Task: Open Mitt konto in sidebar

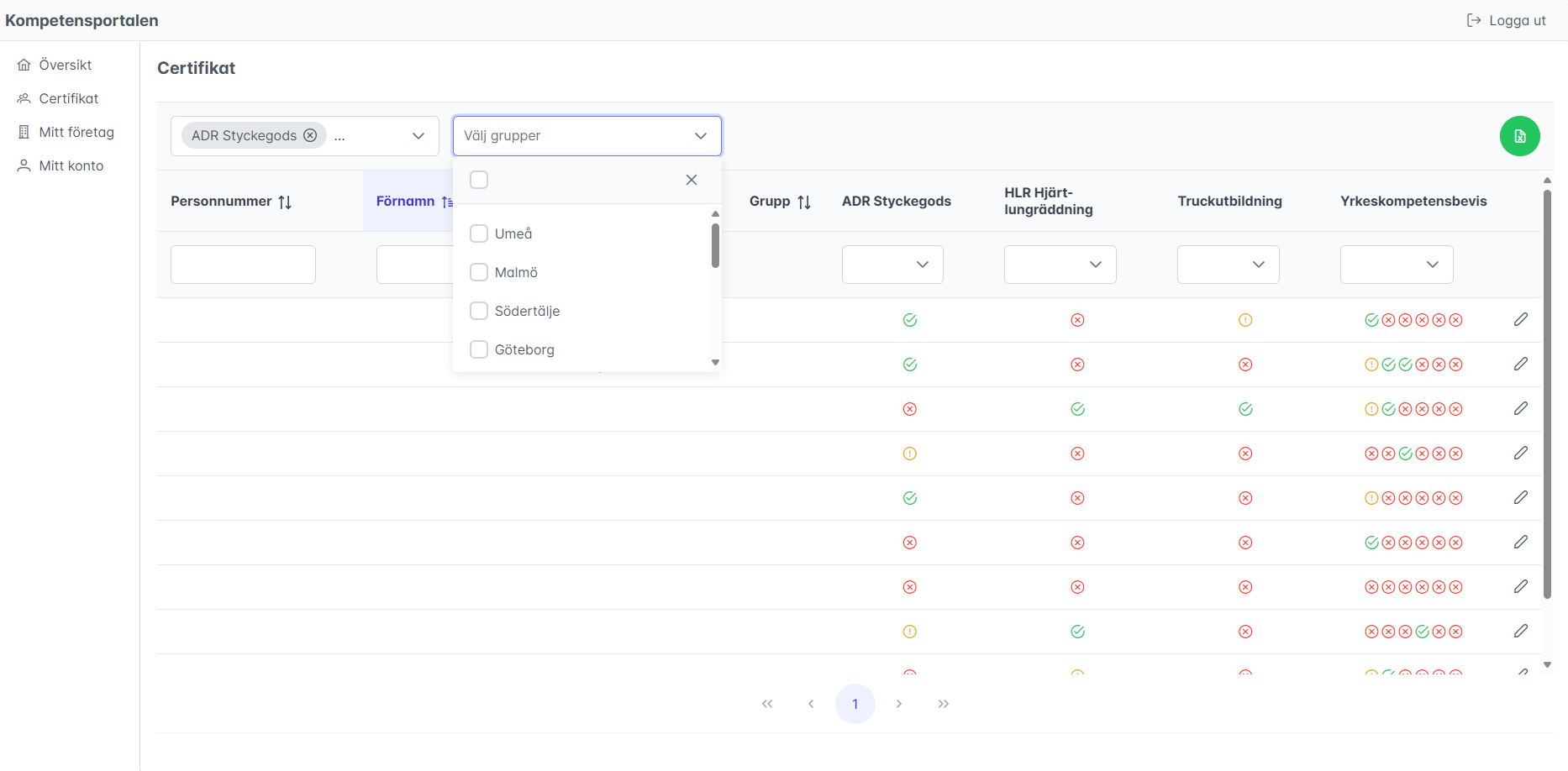Action: 71,165
